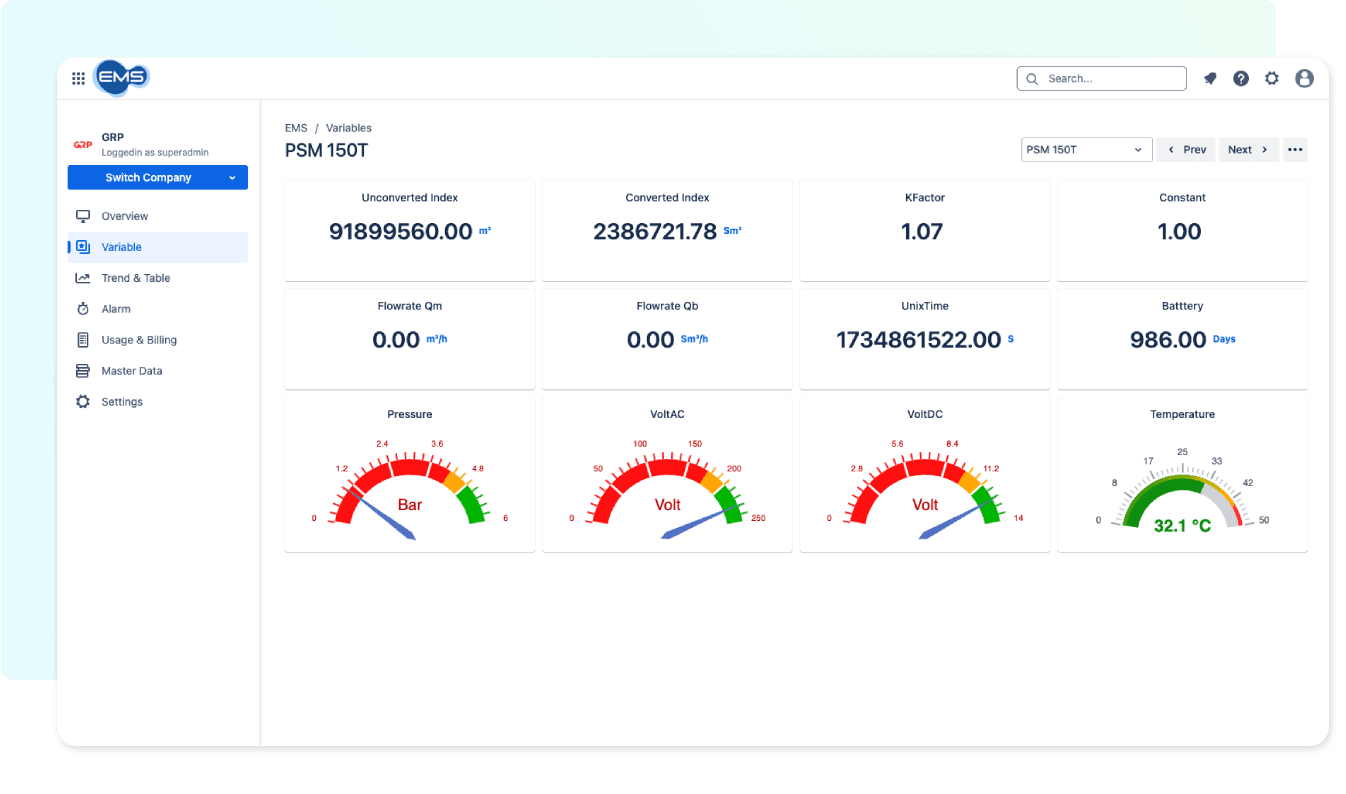The width and height of the screenshot is (1346, 794).
Task: Click the search magnifier icon
Action: (1033, 79)
